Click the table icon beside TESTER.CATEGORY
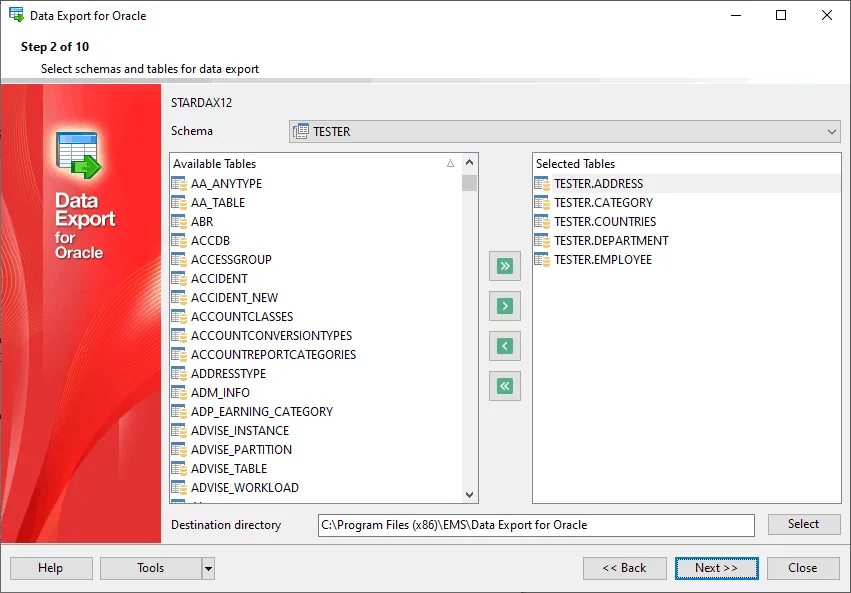The height and width of the screenshot is (593, 851). coord(542,203)
